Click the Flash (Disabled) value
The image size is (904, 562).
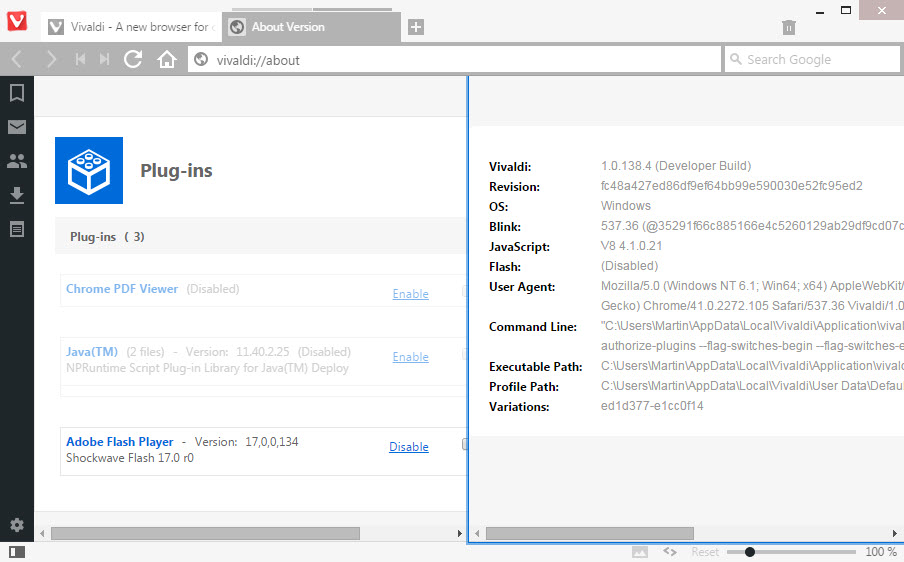(x=629, y=266)
